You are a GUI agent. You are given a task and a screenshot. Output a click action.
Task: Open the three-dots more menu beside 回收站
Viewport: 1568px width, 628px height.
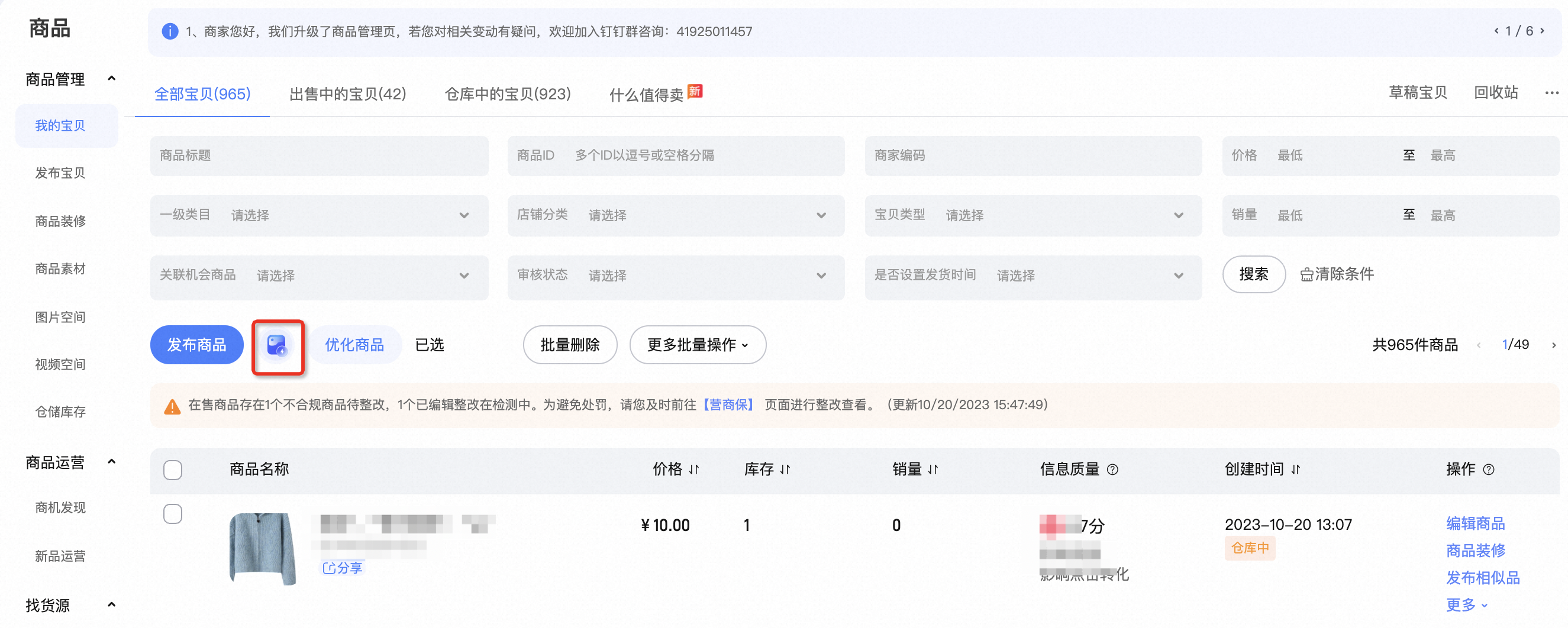coord(1552,92)
